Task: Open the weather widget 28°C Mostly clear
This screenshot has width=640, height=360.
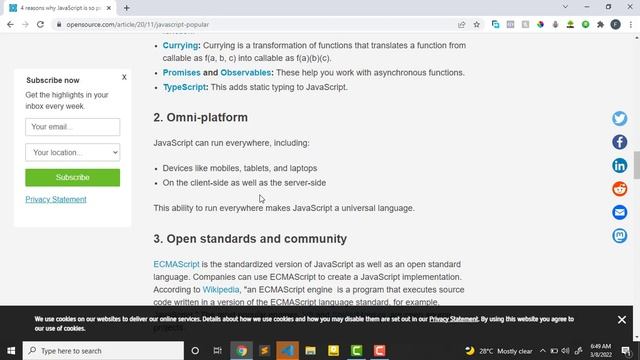Action: pyautogui.click(x=498, y=351)
